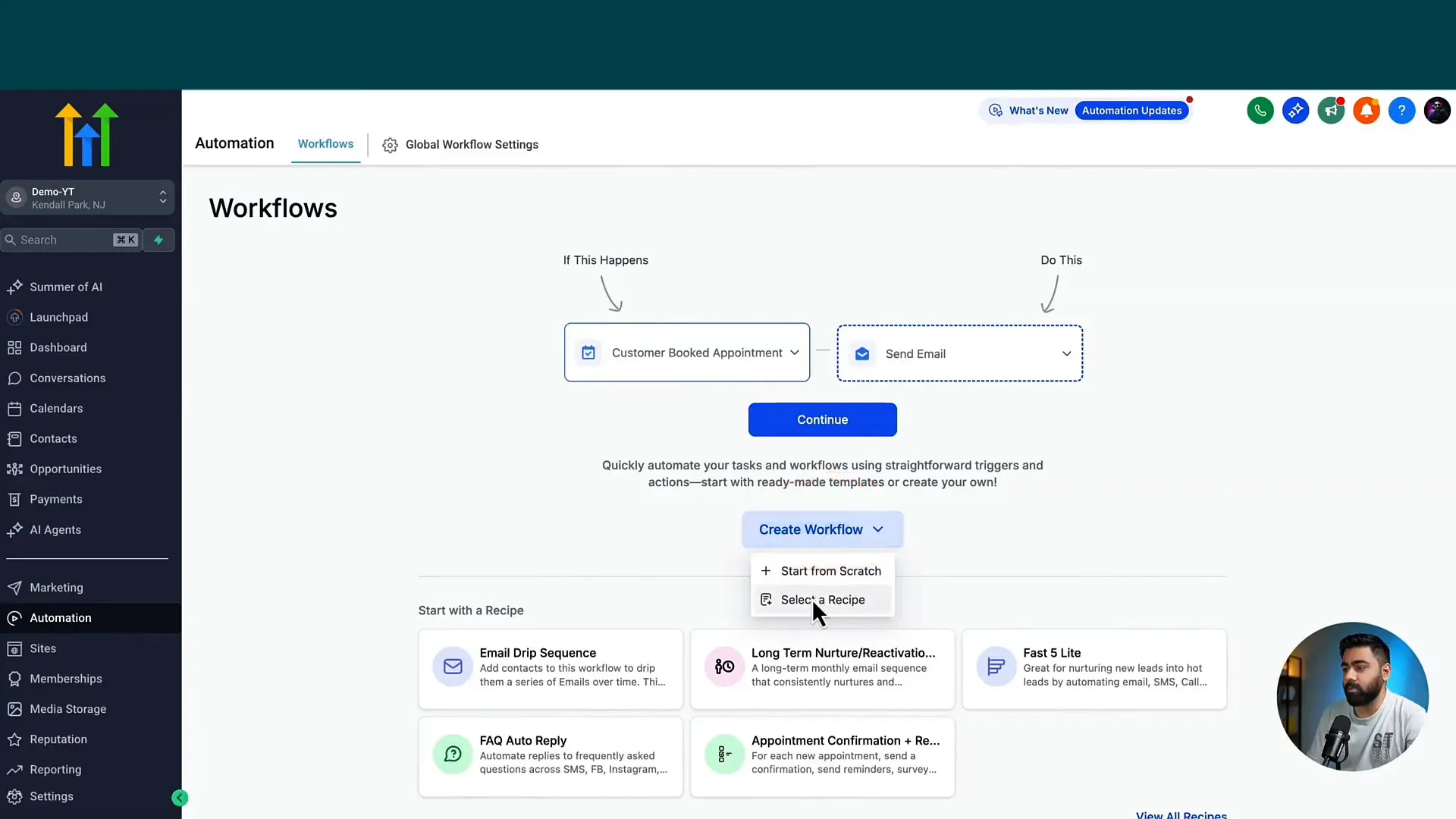Click View All Recipes link

coord(1181,814)
